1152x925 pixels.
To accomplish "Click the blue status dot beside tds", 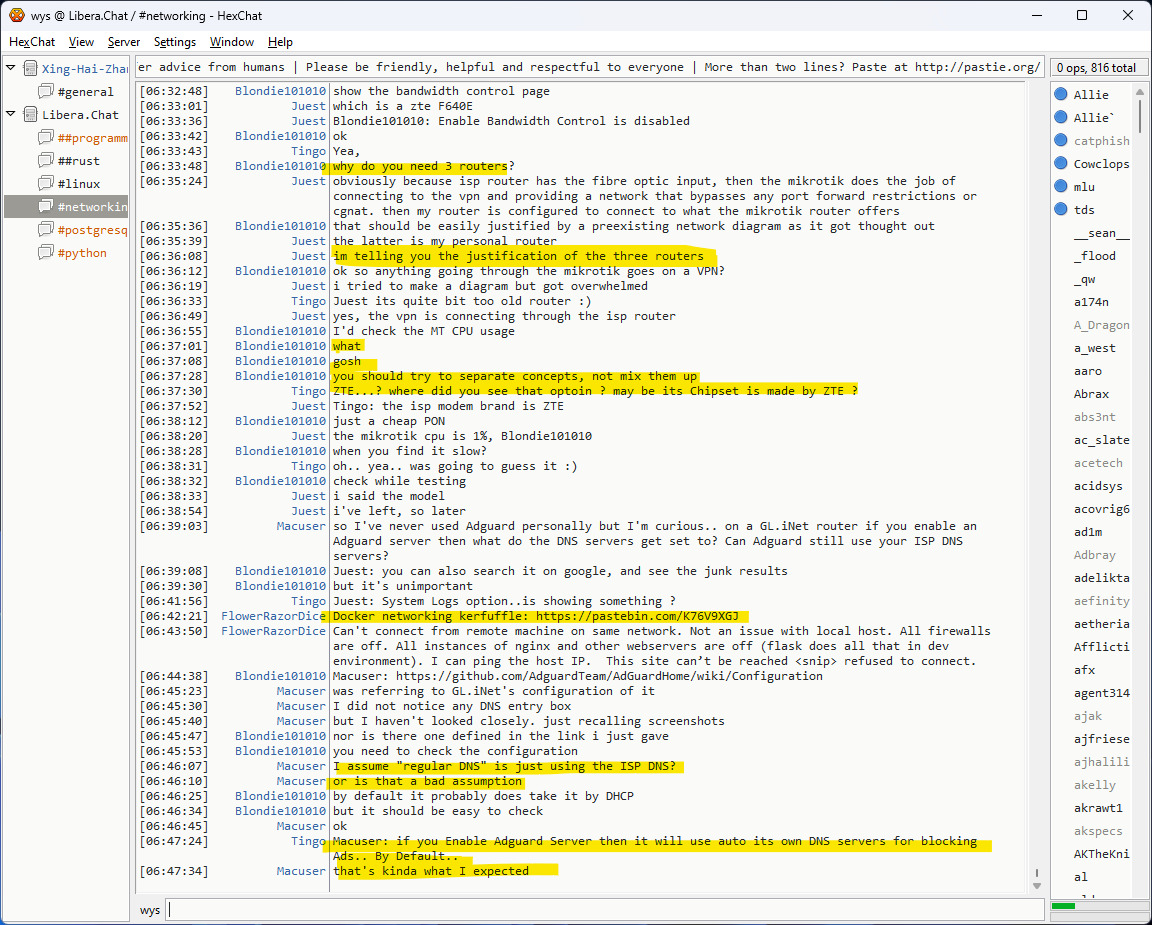I will pyautogui.click(x=1060, y=210).
